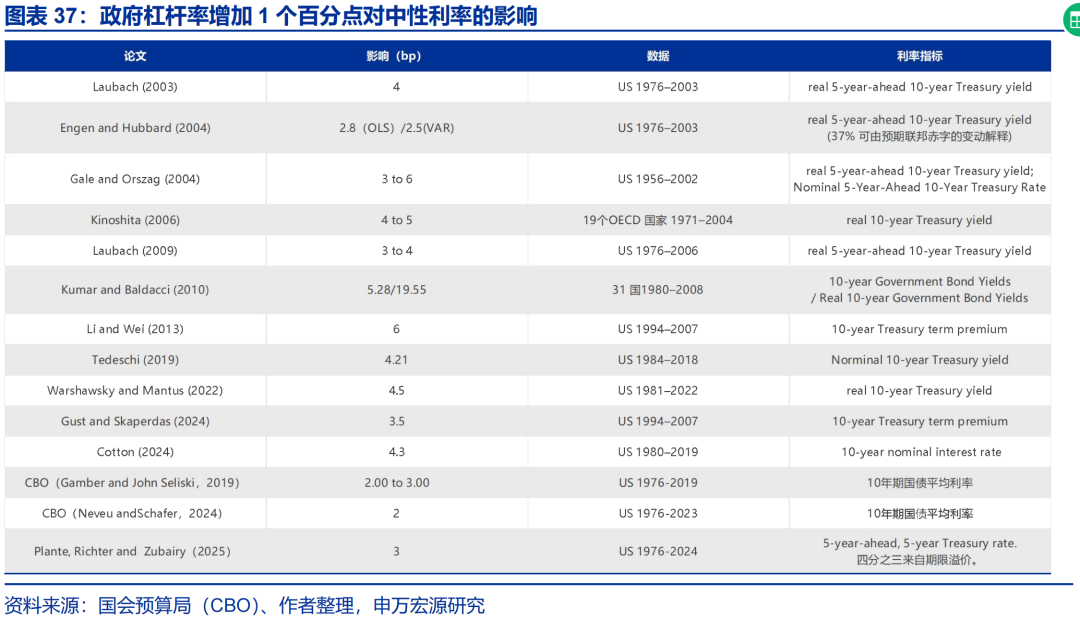Screen dimensions: 1080x619
Task: Select the Kinoshita (2006) paper name
Action: tap(135, 220)
